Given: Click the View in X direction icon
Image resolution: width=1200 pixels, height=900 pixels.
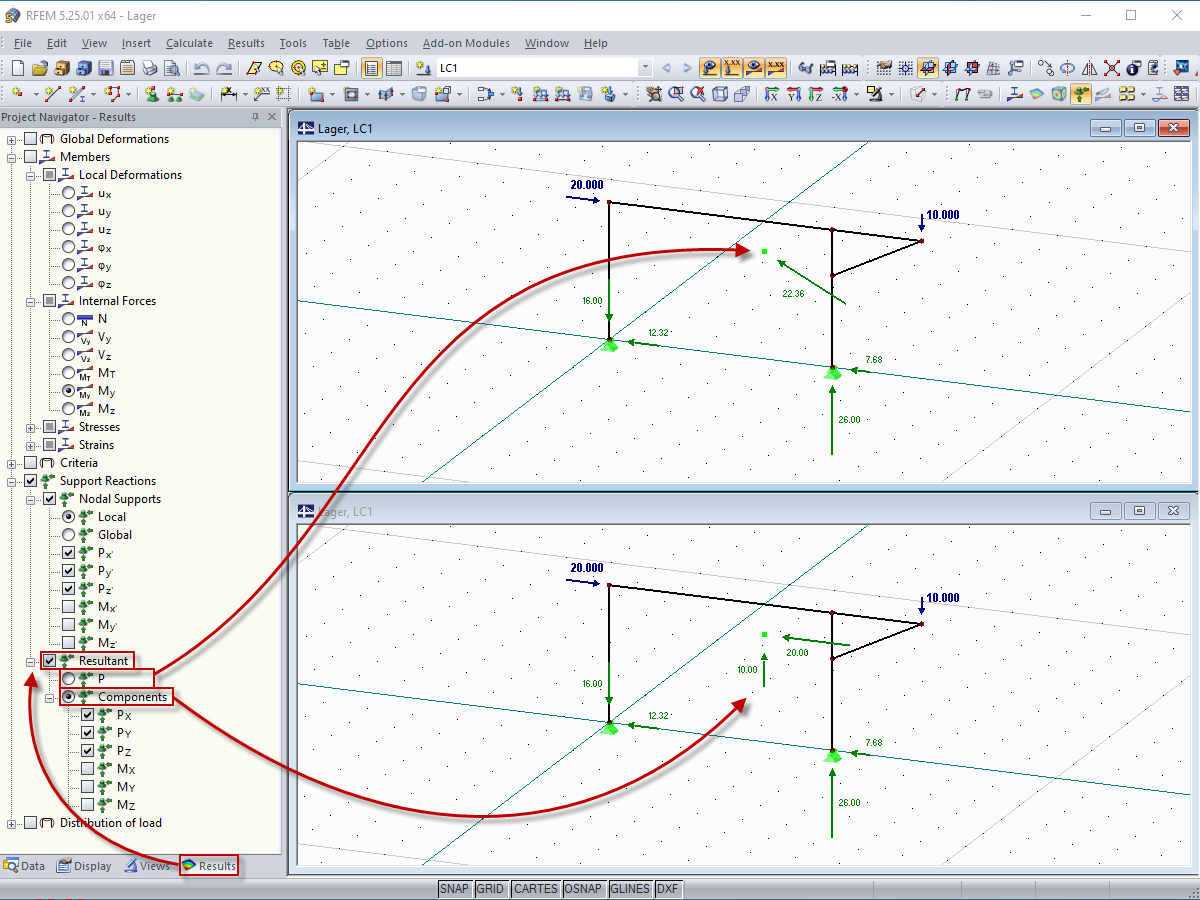Looking at the screenshot, I should pos(772,94).
